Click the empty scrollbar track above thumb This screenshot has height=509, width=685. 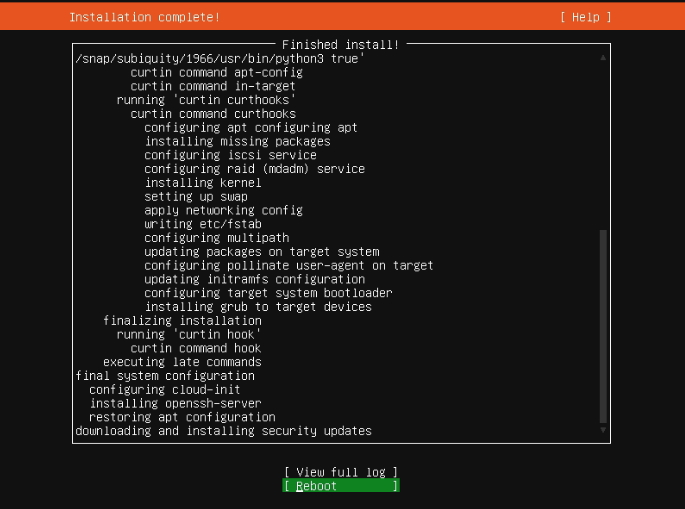[603, 146]
